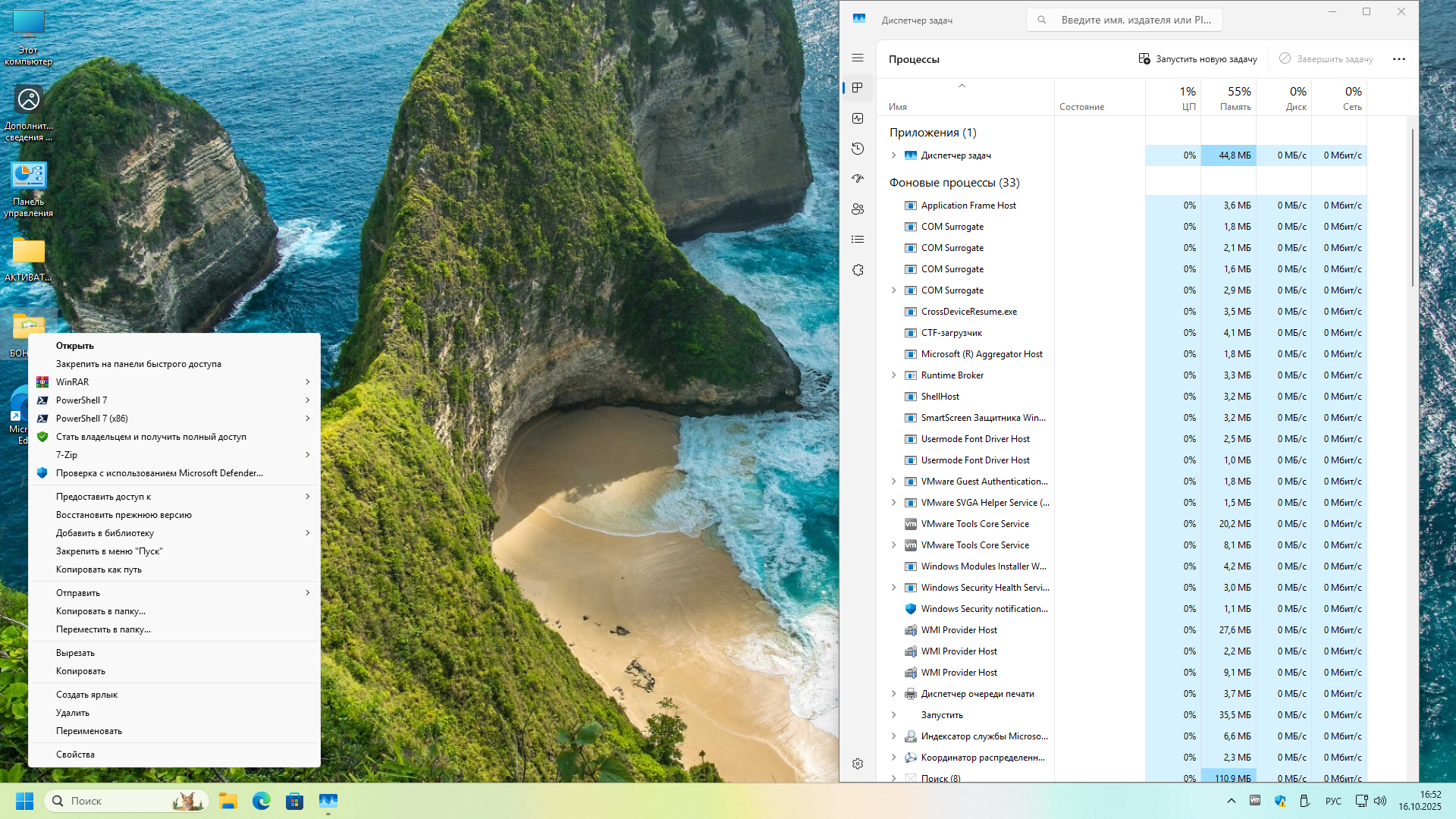Open Task Manager settings gear icon
This screenshot has height=819, width=1456.
[858, 764]
